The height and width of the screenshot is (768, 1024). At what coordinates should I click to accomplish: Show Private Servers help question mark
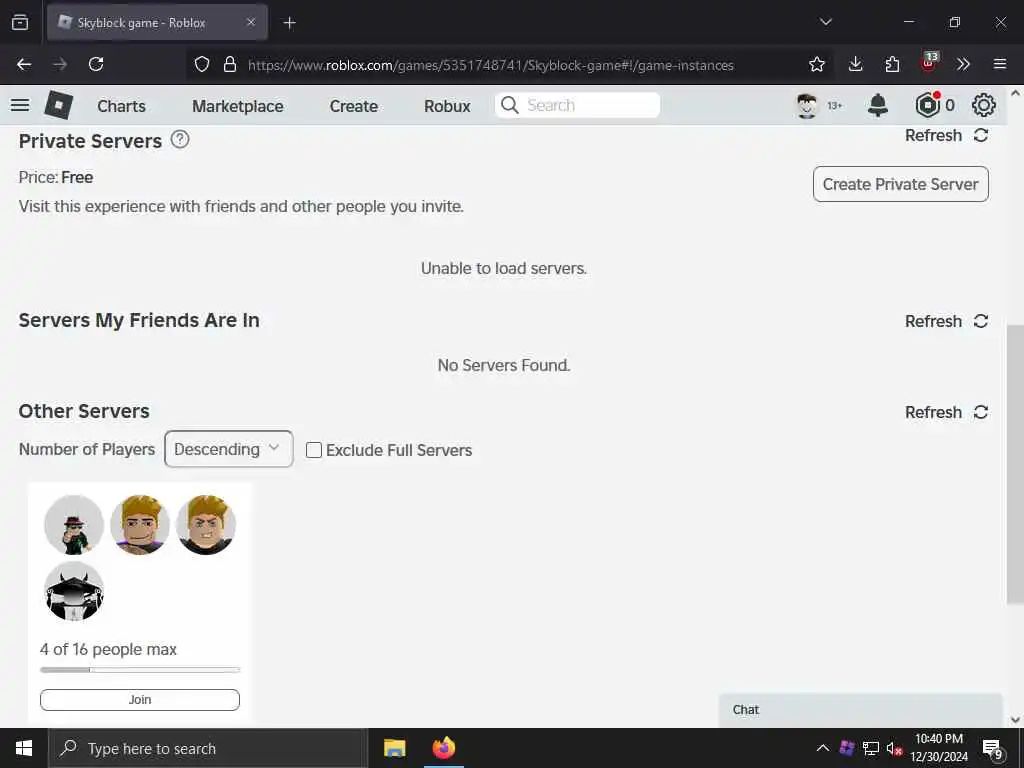(x=180, y=139)
